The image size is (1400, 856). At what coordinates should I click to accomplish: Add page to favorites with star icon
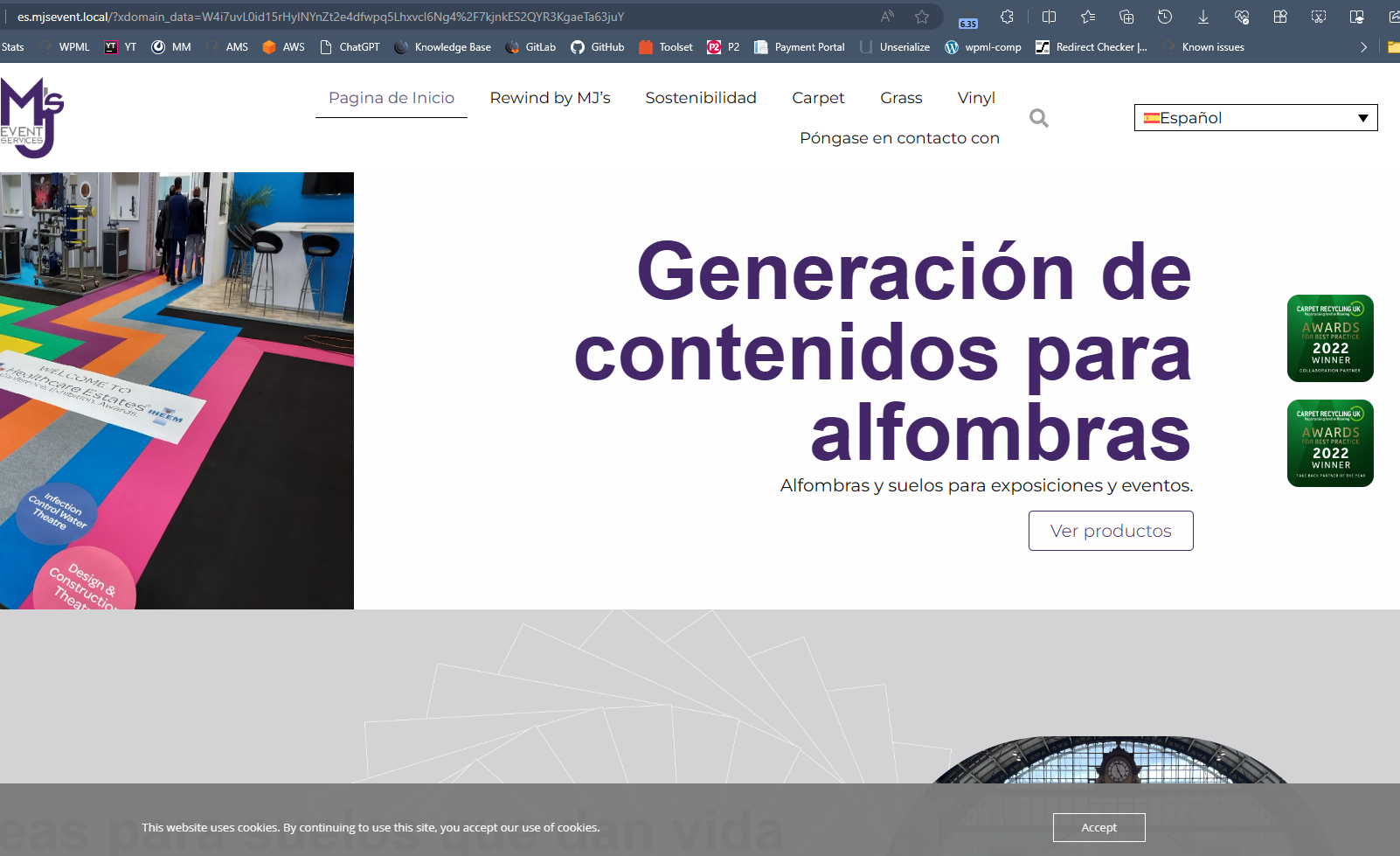(922, 17)
